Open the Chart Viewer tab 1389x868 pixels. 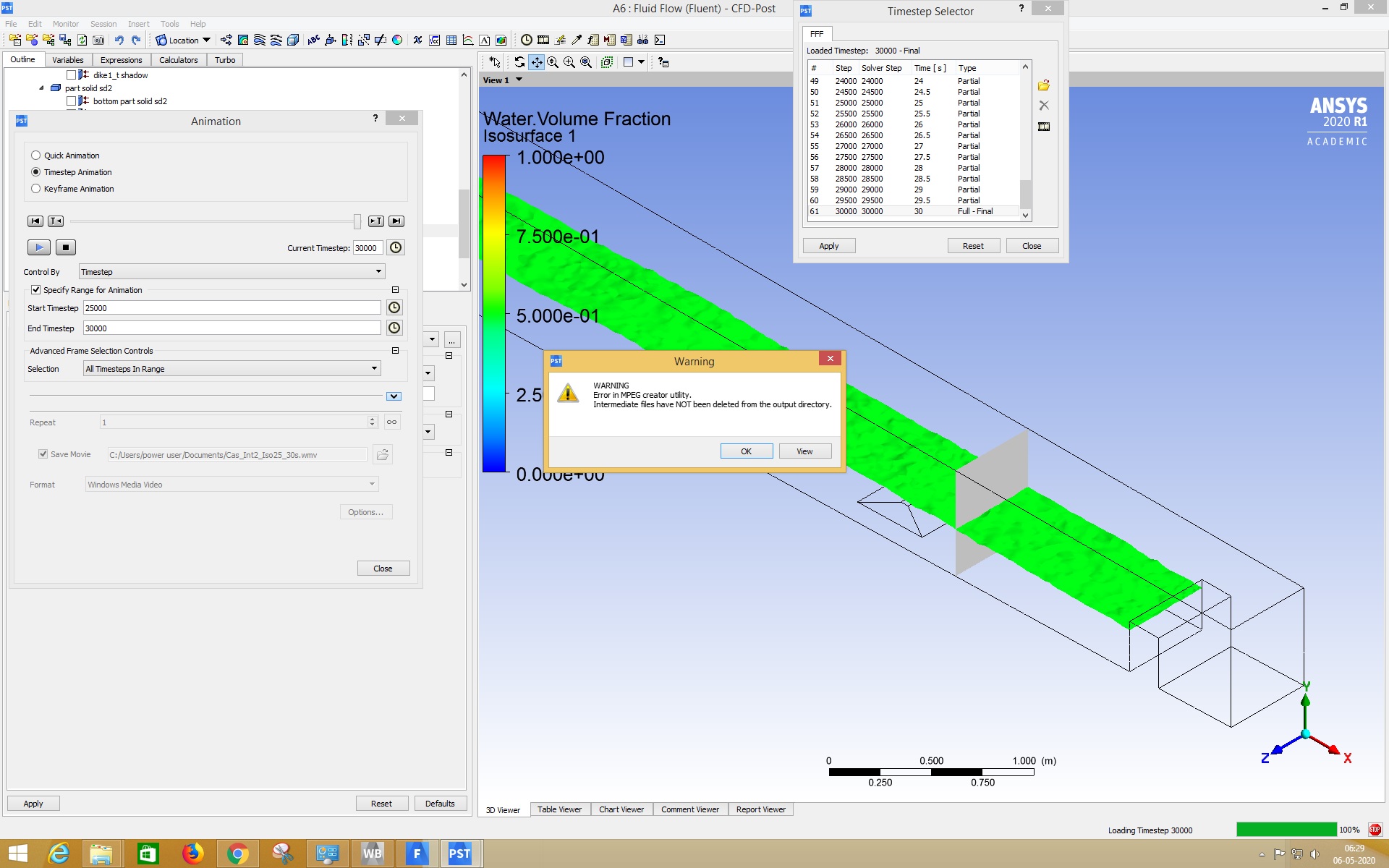click(621, 809)
